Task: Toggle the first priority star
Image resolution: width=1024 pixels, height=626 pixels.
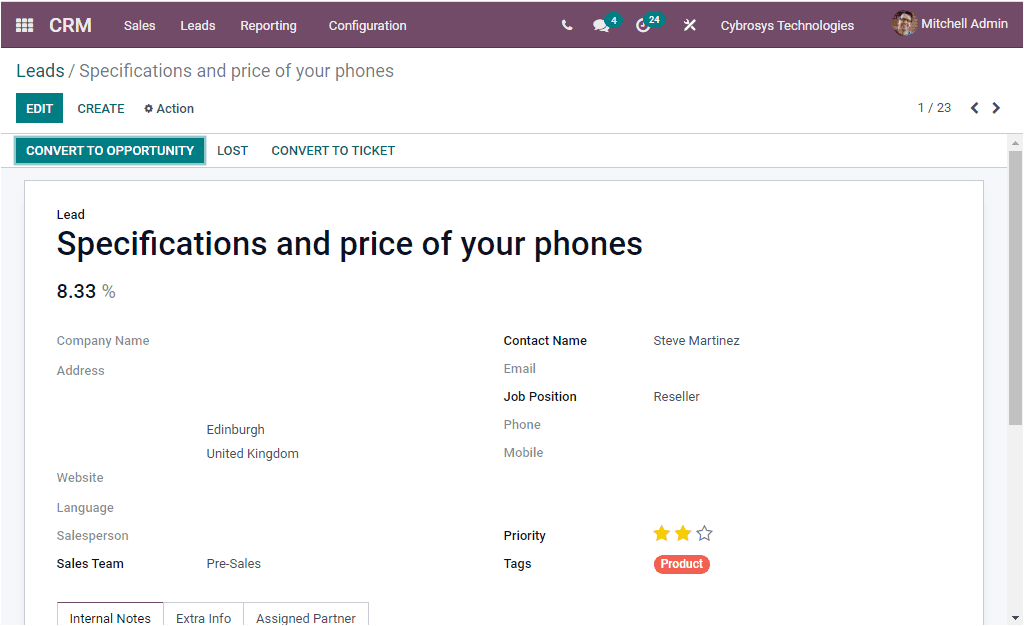Action: click(661, 533)
